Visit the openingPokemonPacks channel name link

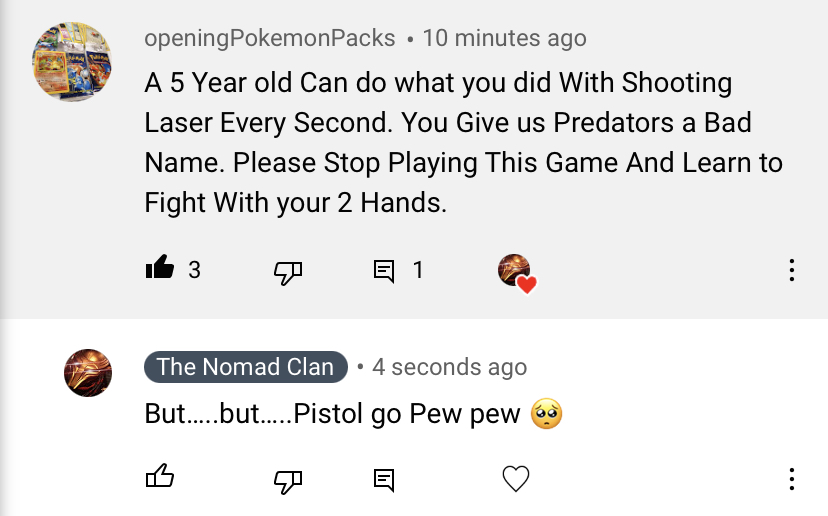pos(271,39)
